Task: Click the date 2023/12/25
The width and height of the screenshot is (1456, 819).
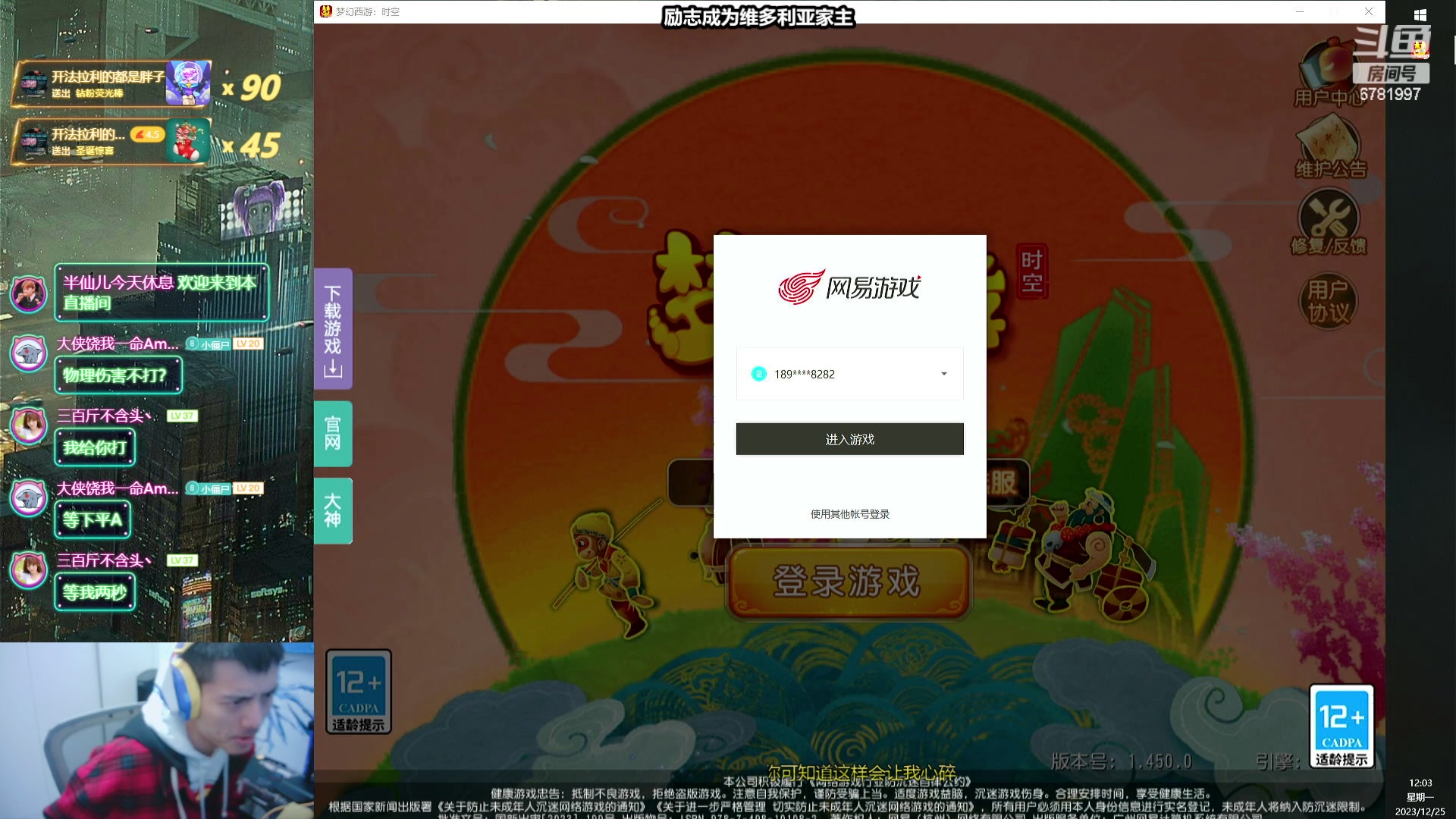Action: [1420, 811]
